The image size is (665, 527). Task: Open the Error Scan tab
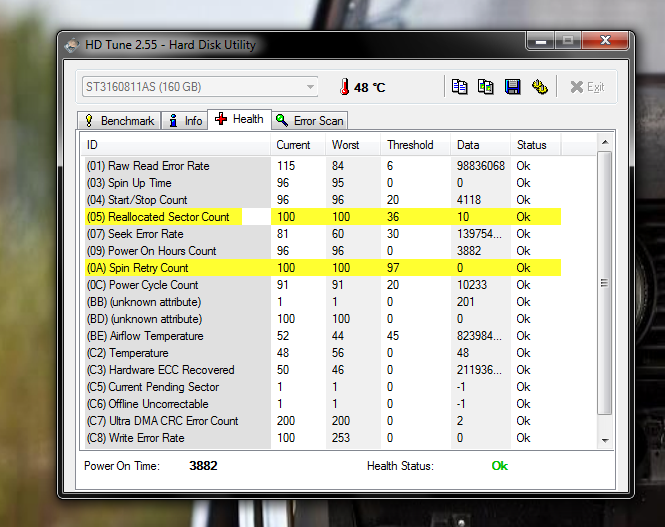click(310, 121)
